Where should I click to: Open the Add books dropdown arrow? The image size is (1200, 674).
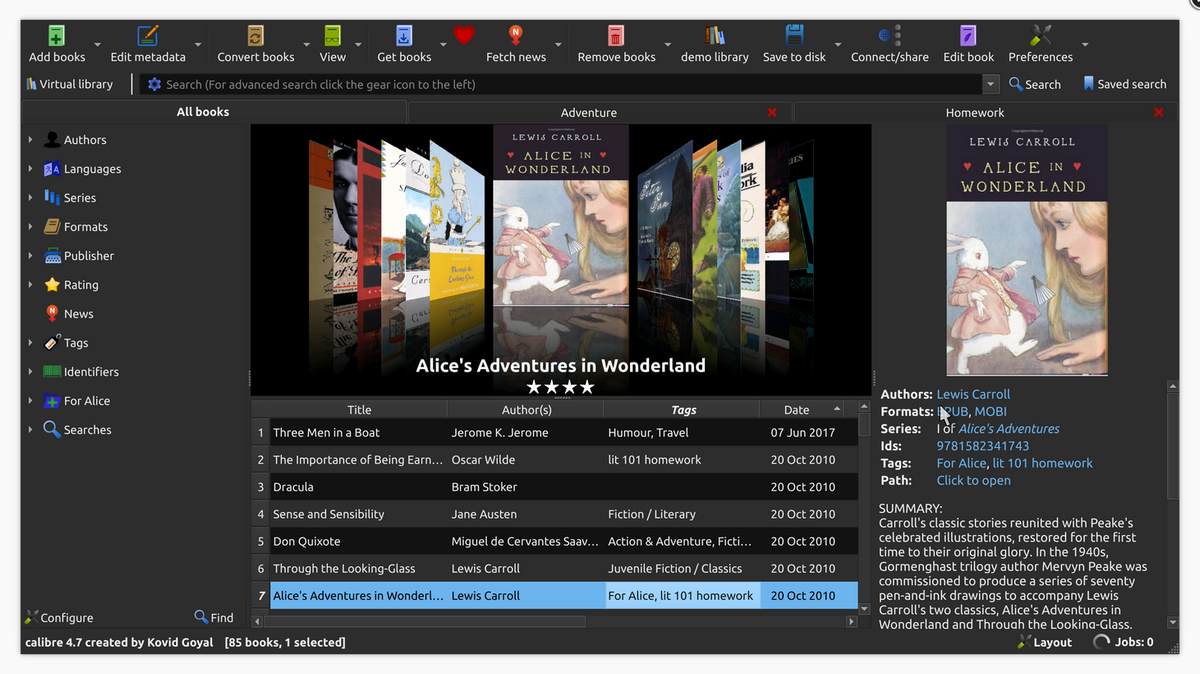[x=97, y=44]
